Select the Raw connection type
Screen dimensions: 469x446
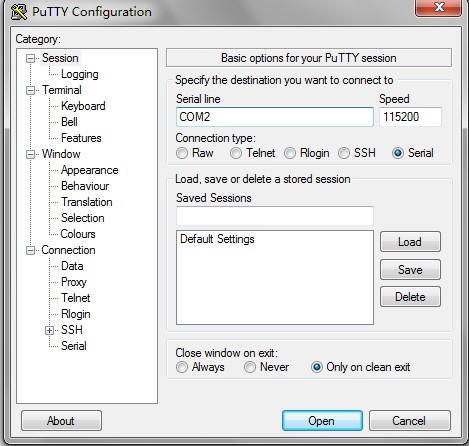[x=182, y=153]
